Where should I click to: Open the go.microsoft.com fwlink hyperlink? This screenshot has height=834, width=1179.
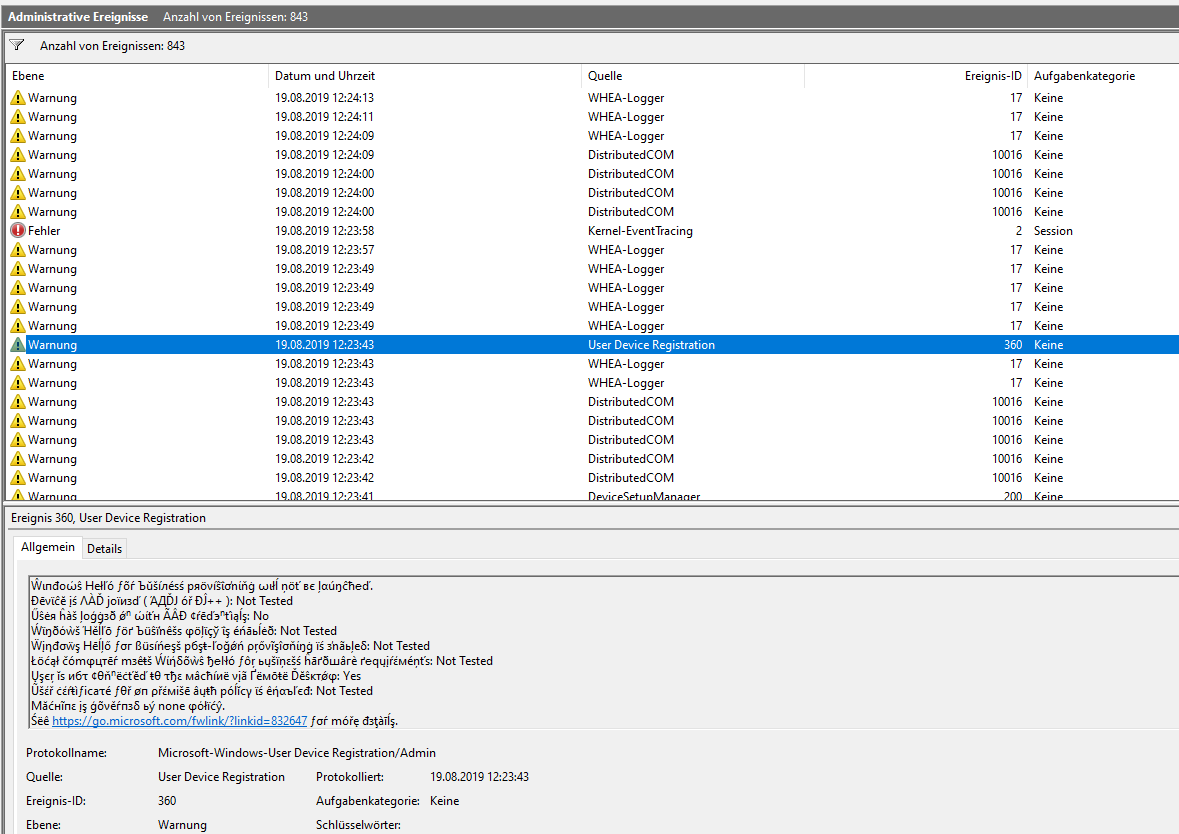(x=180, y=720)
